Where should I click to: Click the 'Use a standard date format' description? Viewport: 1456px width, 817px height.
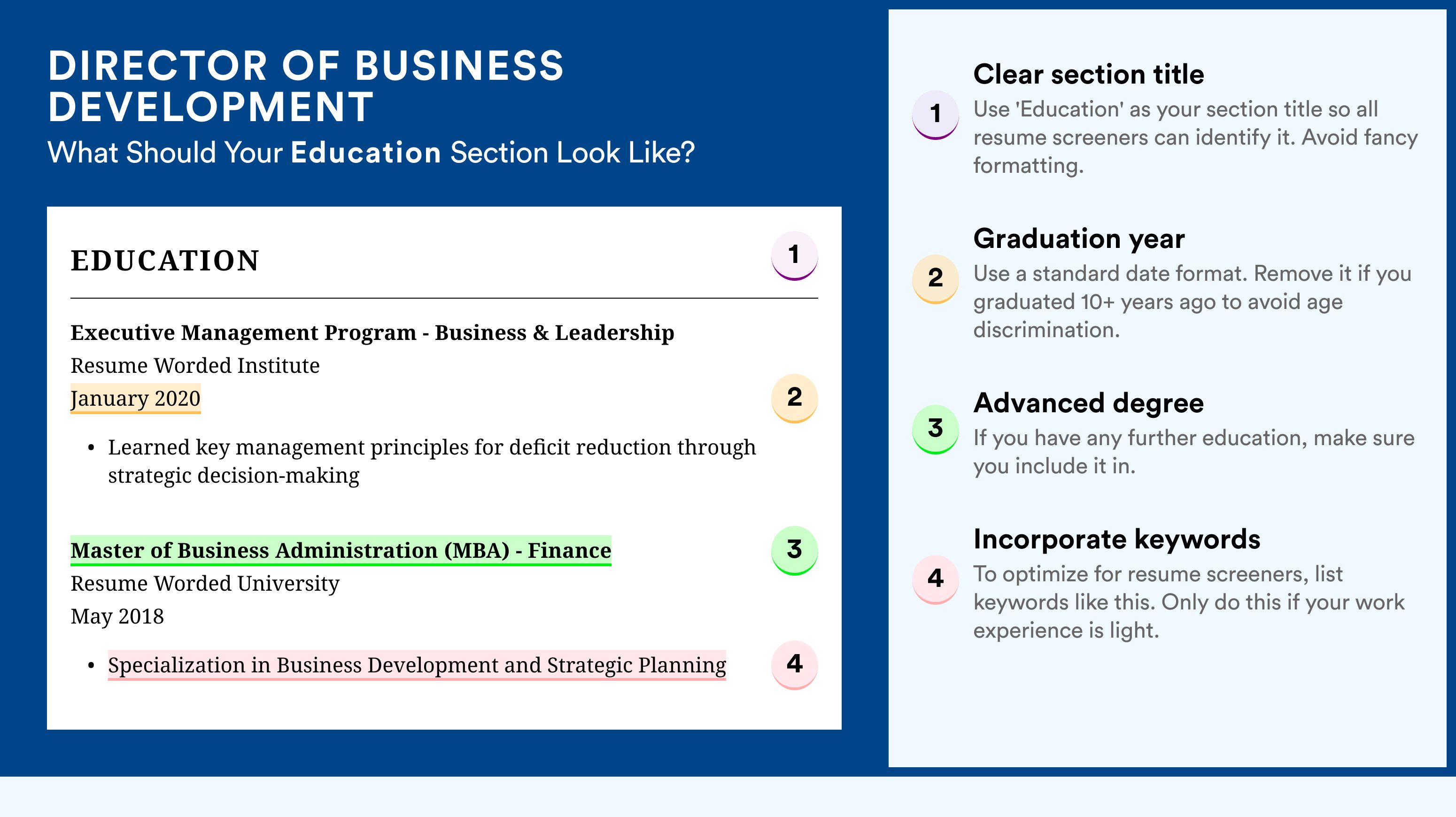[x=1193, y=302]
